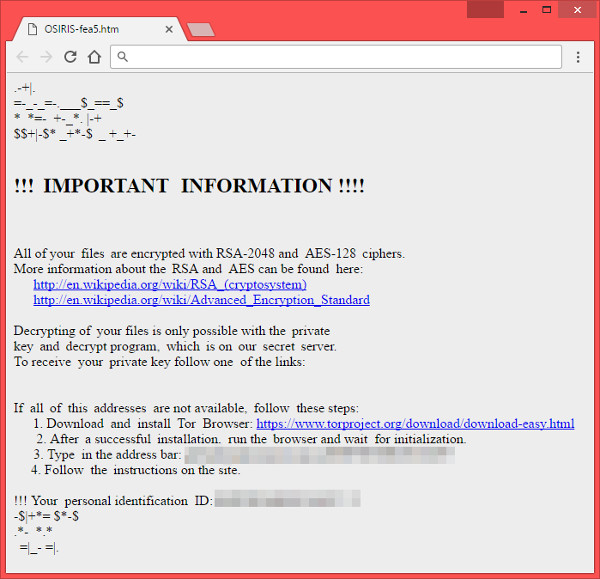Open the Chrome three-dot menu

click(x=578, y=57)
